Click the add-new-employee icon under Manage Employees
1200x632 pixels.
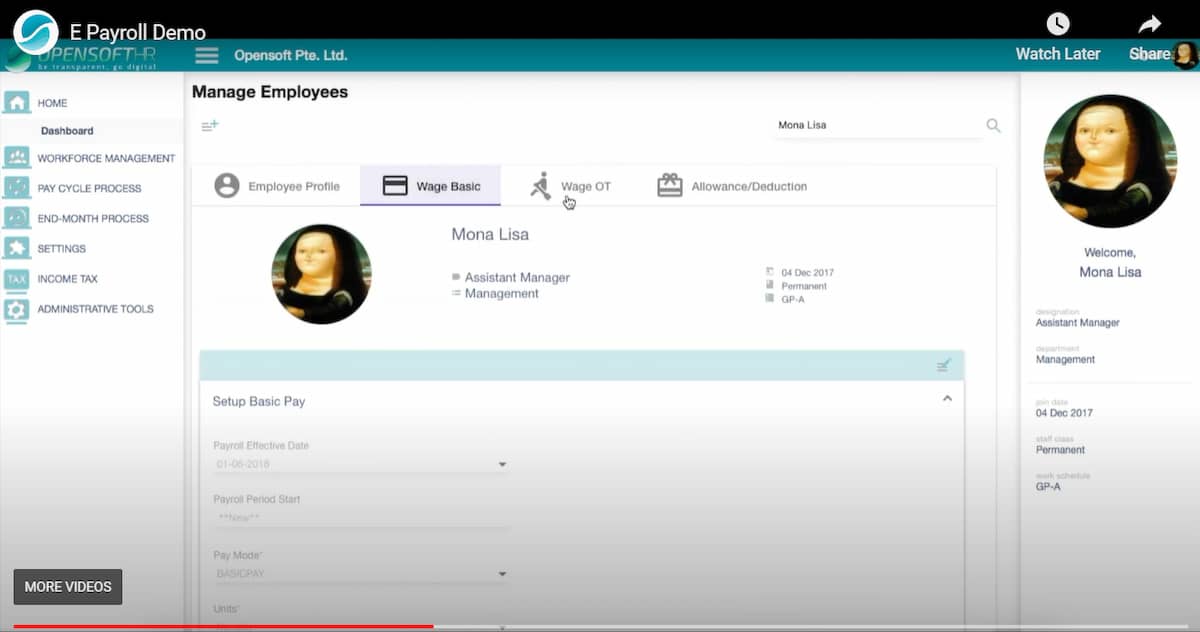209,126
